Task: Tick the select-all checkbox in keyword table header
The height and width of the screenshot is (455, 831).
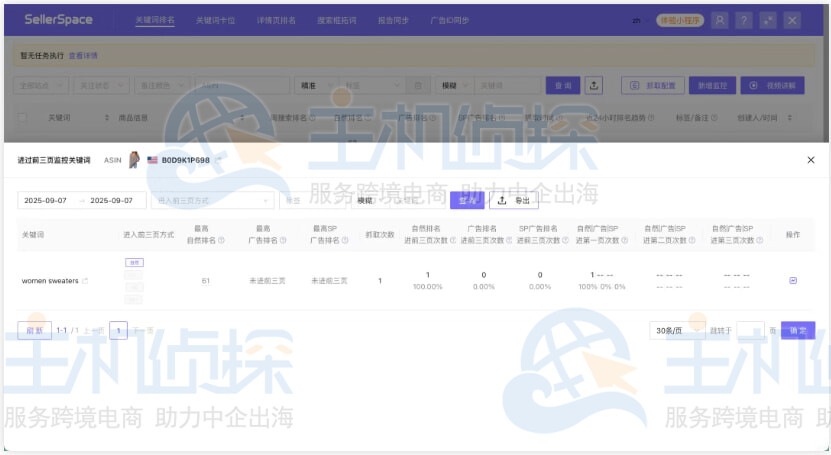Action: (x=23, y=117)
